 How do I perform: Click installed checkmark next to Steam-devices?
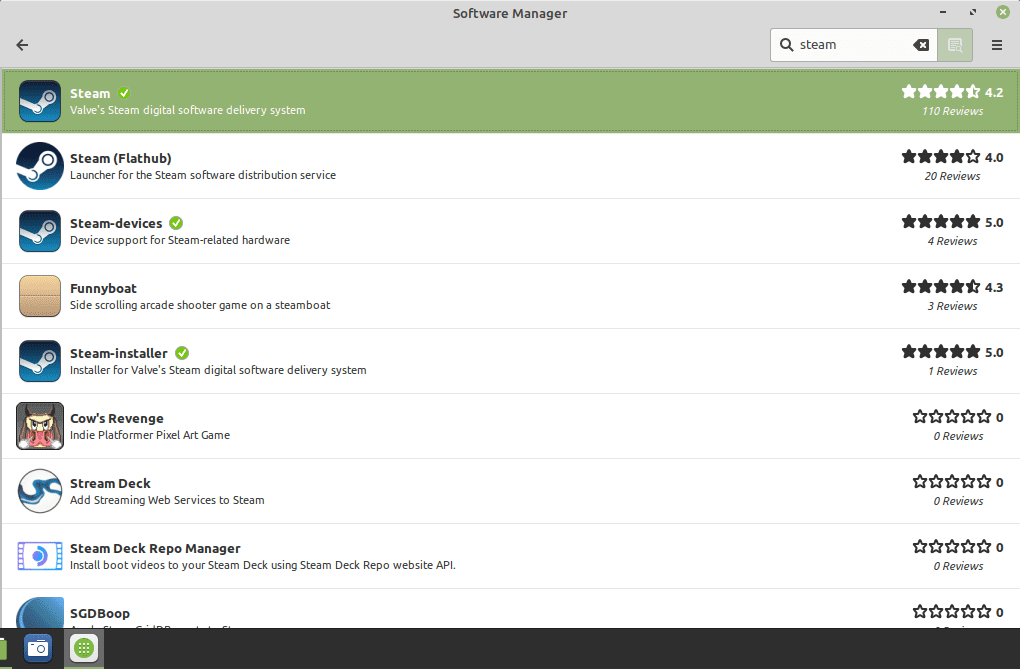coord(176,223)
